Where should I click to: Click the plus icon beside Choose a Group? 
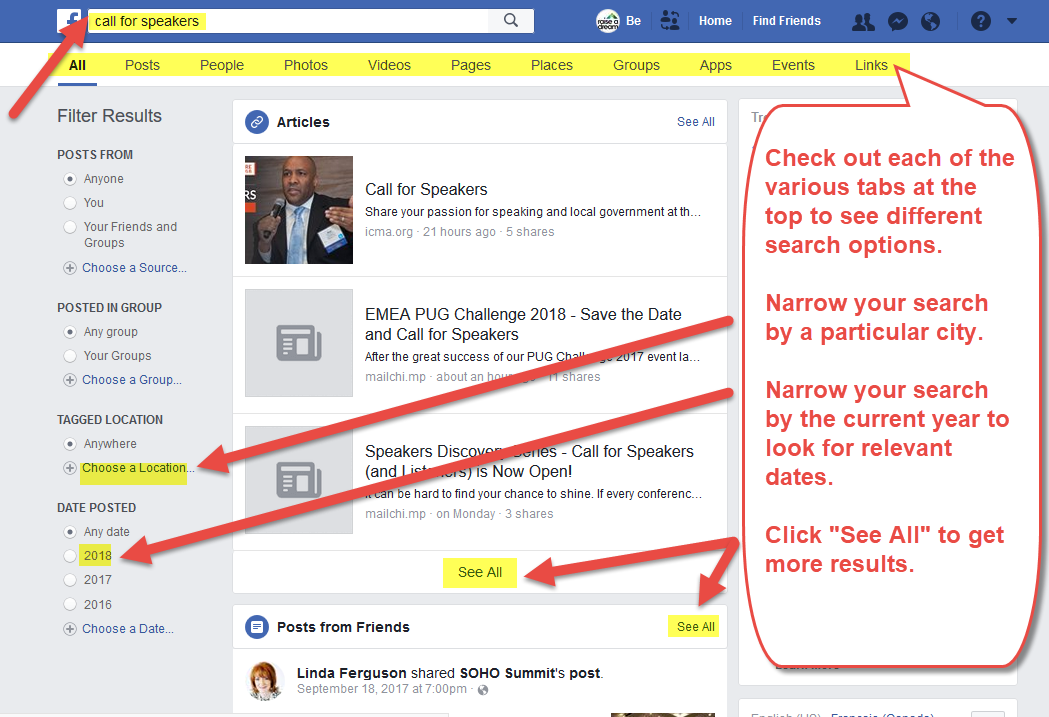(x=70, y=380)
